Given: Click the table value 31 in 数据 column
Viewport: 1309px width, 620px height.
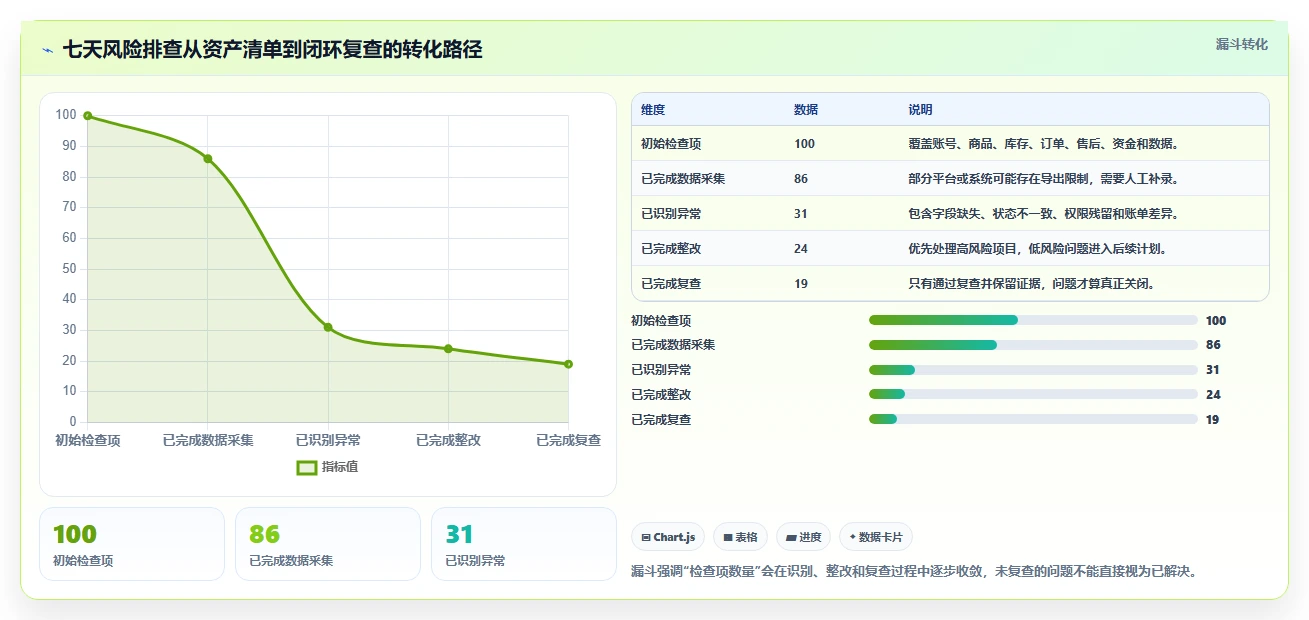Looking at the screenshot, I should tap(801, 214).
